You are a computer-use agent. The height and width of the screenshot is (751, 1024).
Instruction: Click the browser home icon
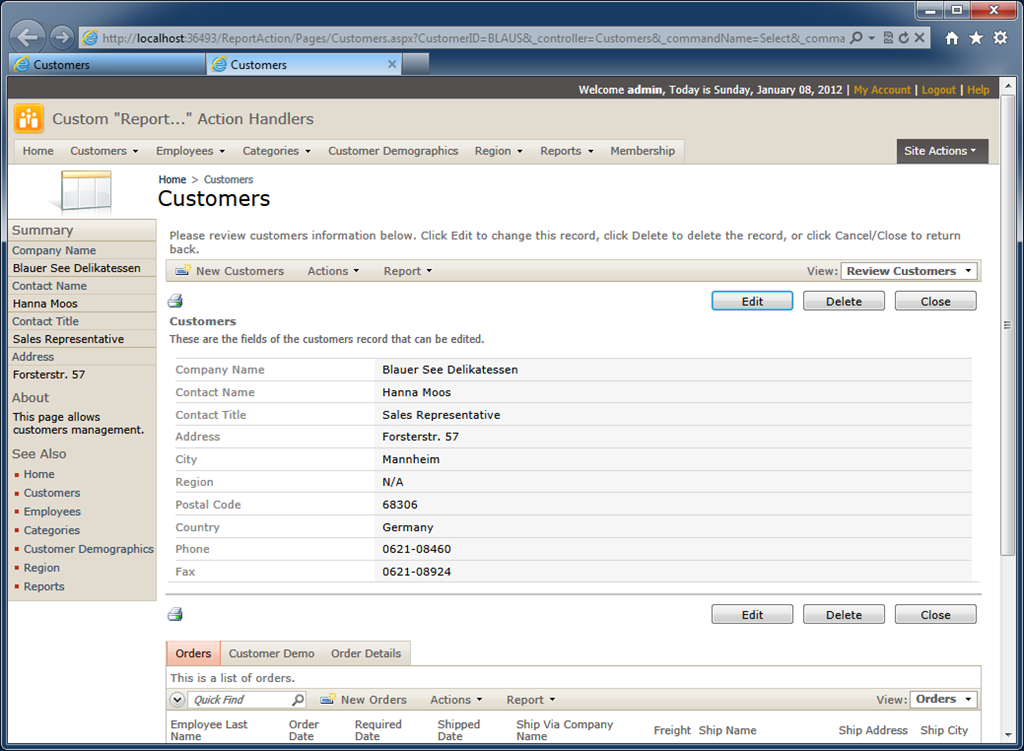coord(952,38)
